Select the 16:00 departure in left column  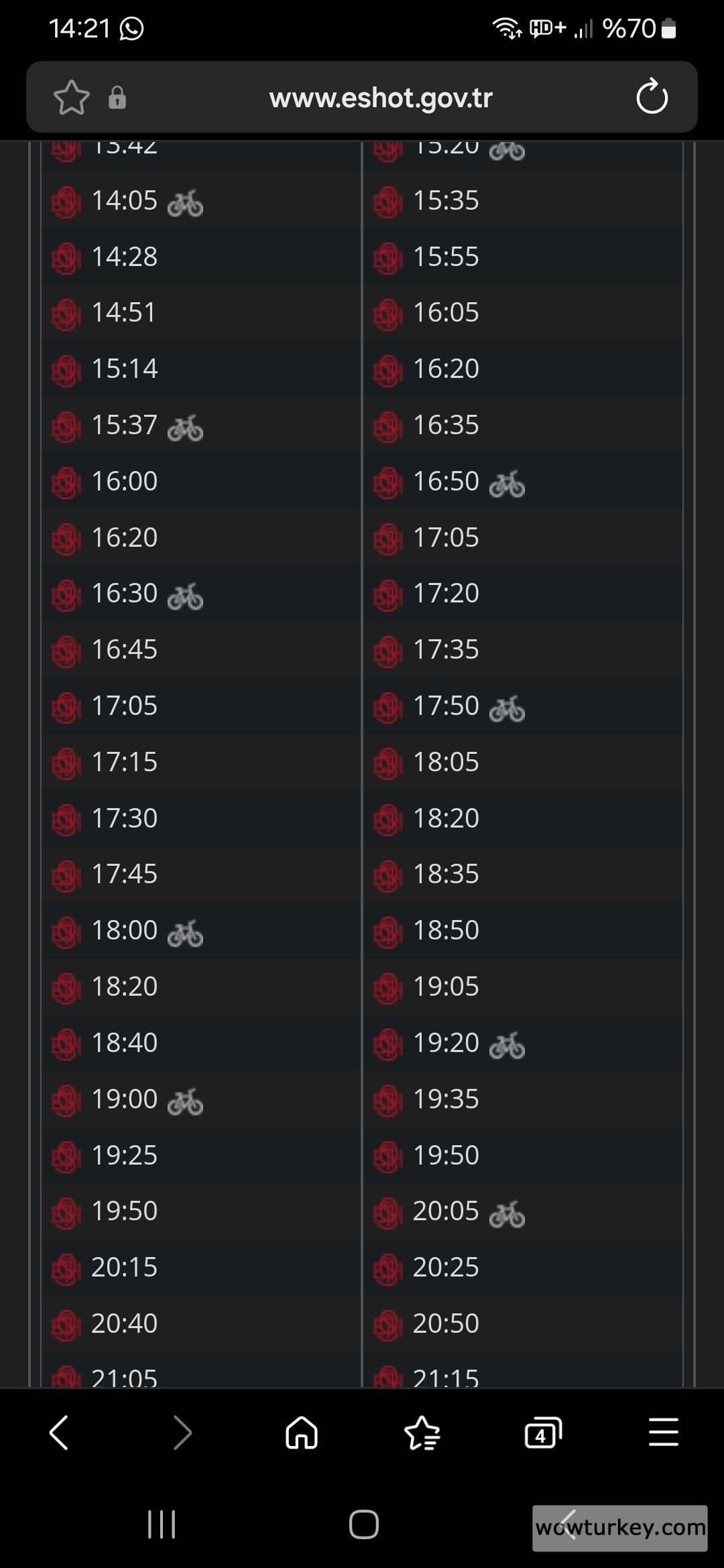point(125,481)
